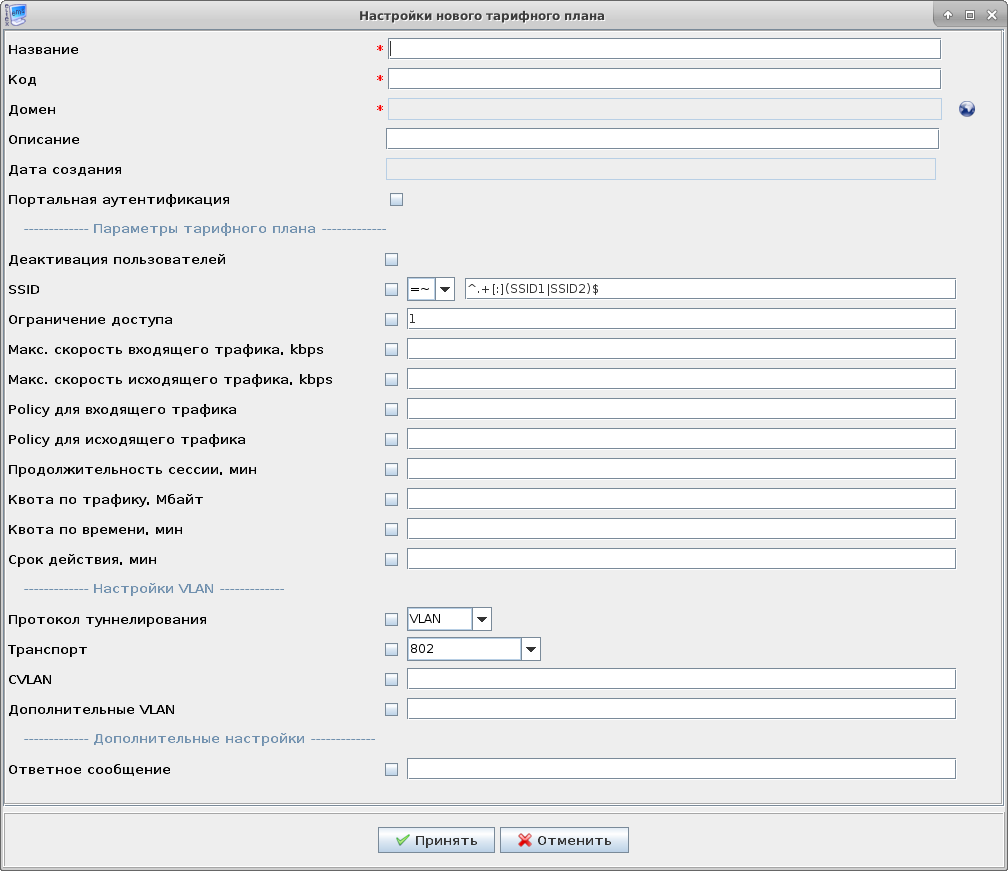Click Policy для входящего трафика field
Screen dimensions: 1008x871
681,409
